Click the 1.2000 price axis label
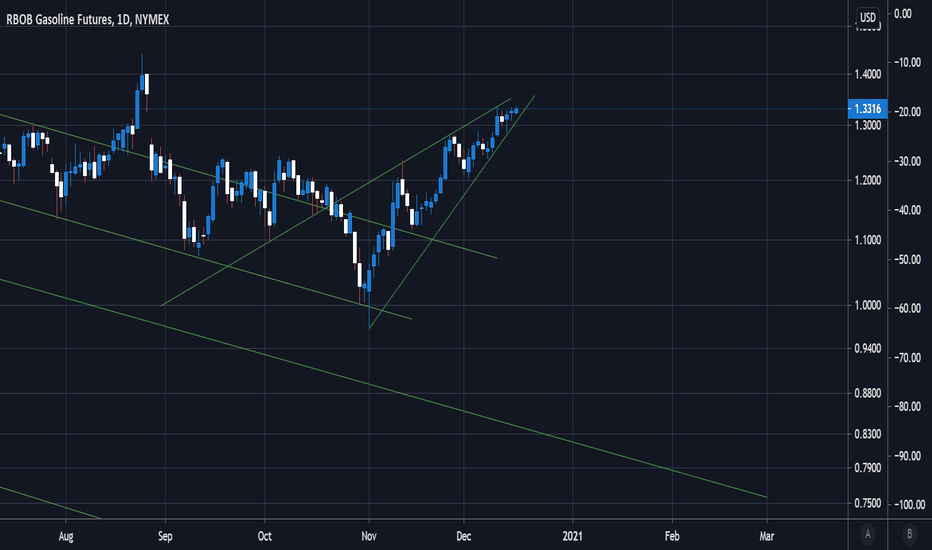Image resolution: width=932 pixels, height=550 pixels. coord(867,180)
